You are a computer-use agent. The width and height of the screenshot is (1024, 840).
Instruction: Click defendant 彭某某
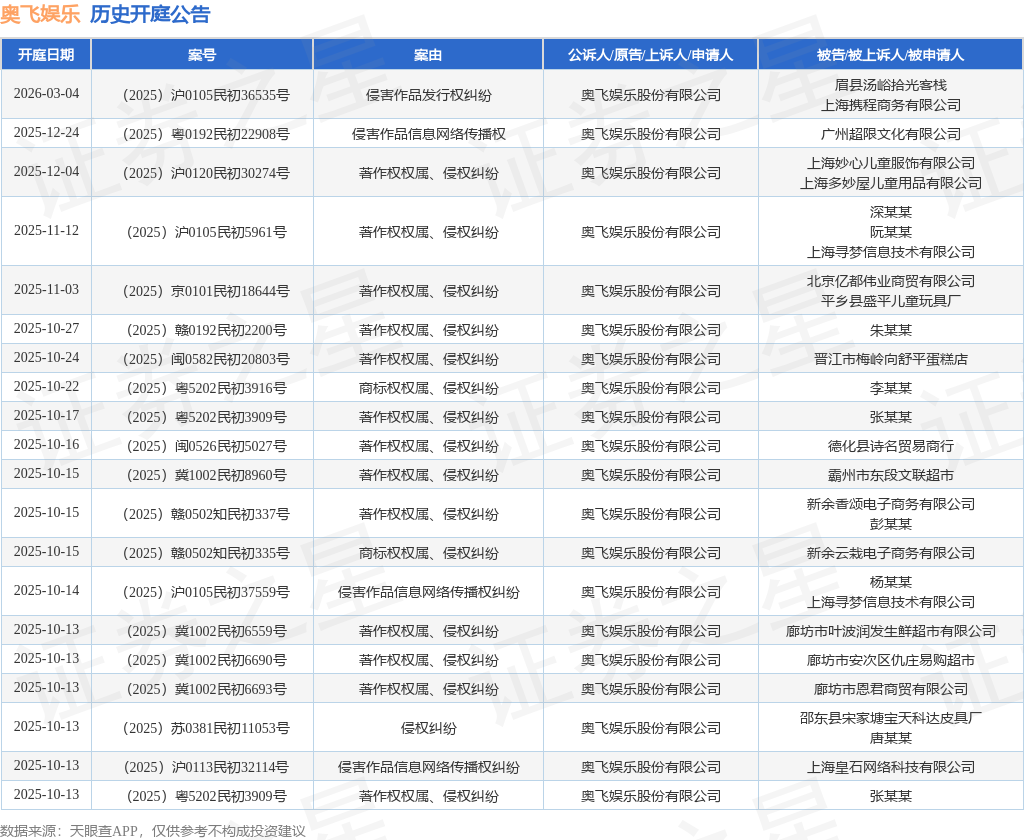891,524
